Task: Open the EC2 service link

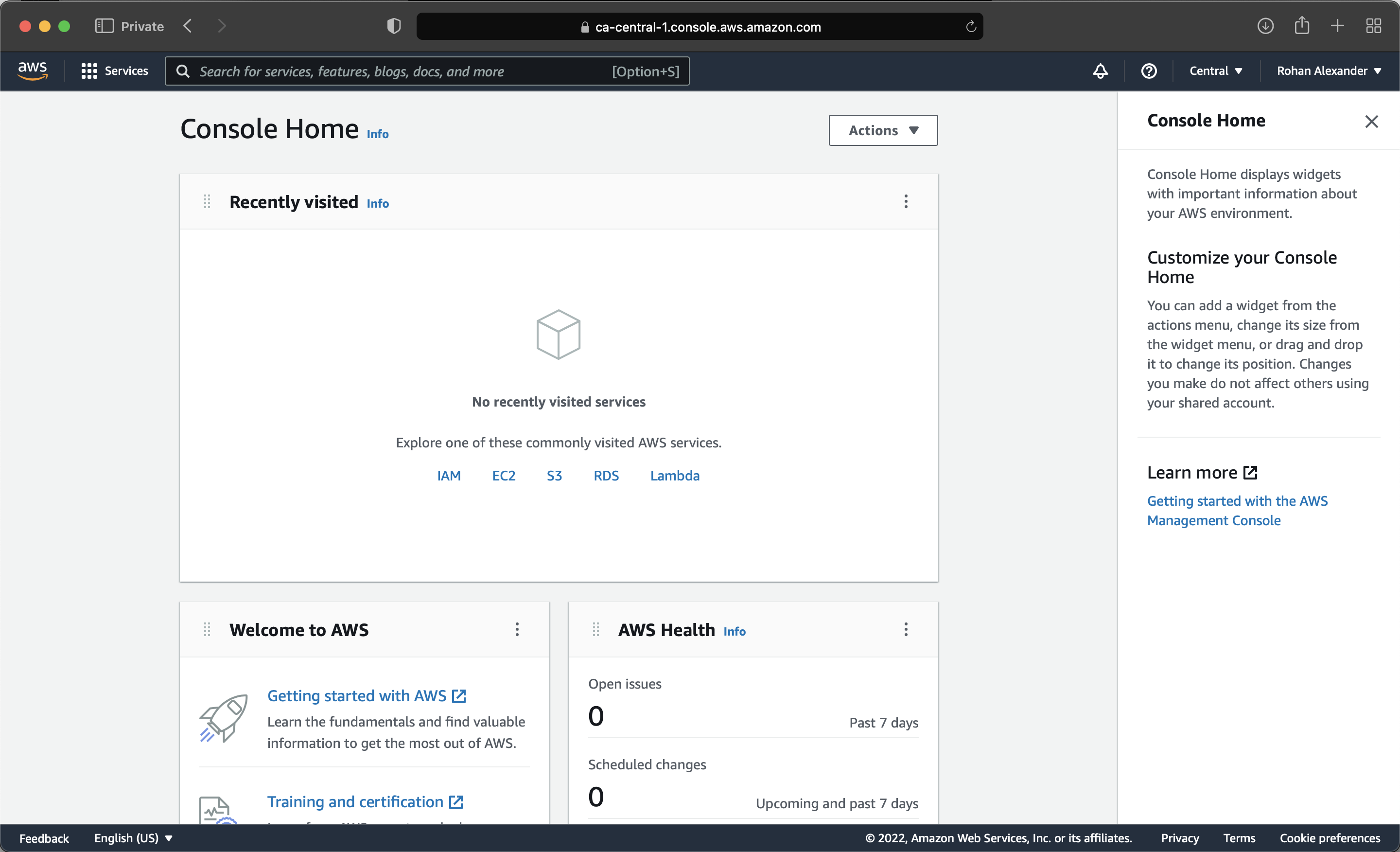Action: 504,475
